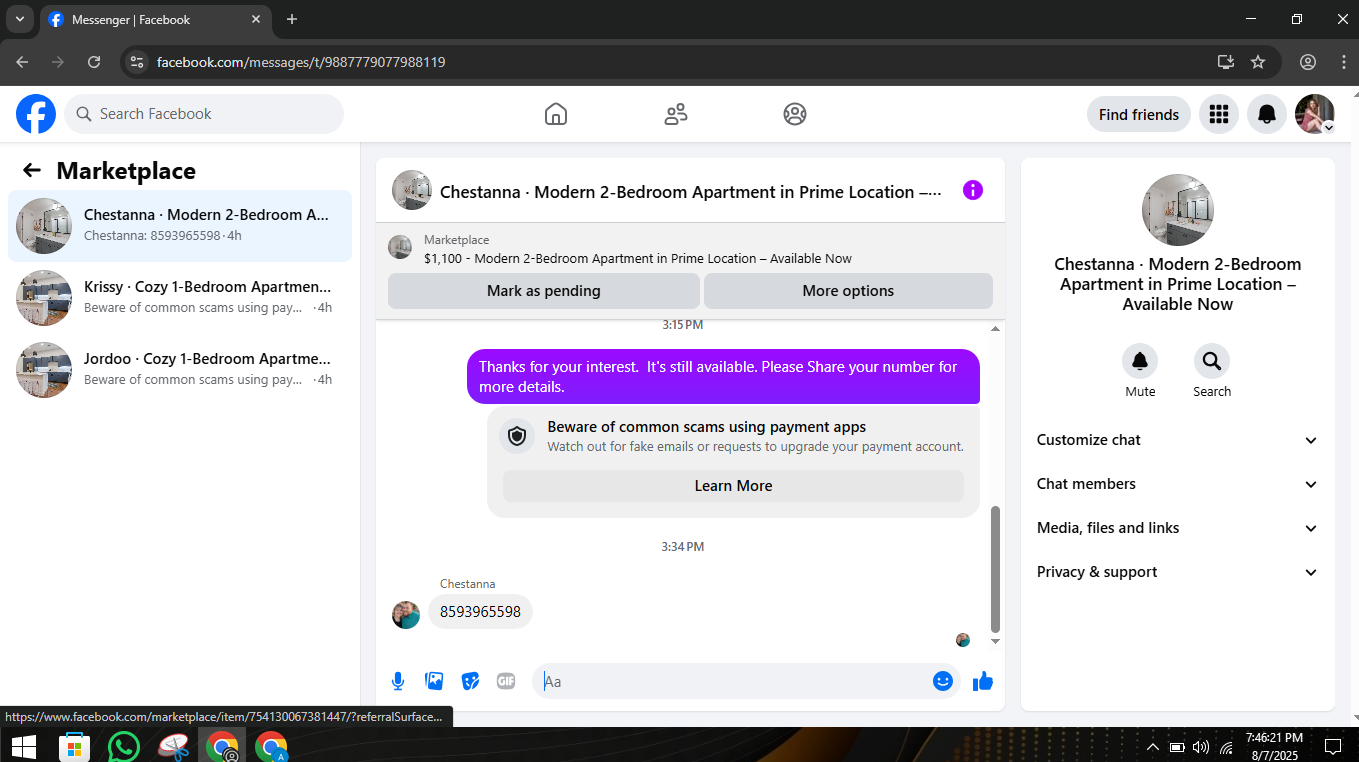Attach a photo with the image icon

click(x=434, y=681)
